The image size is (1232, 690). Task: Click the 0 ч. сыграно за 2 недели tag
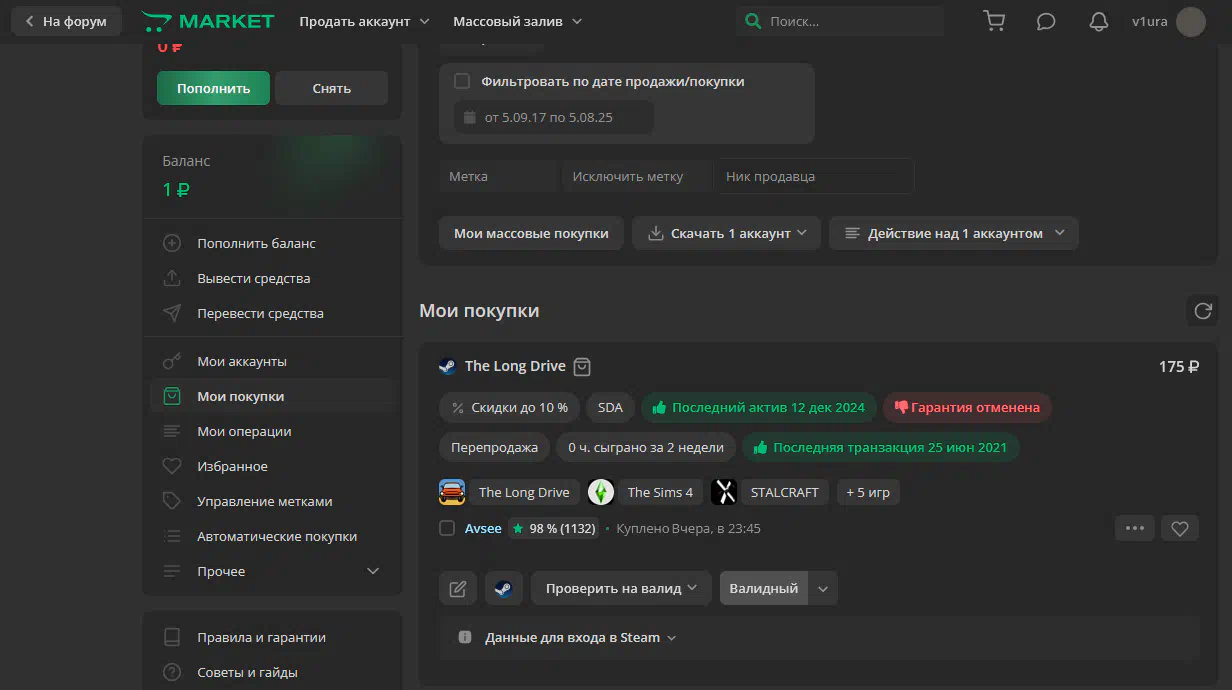(x=647, y=447)
